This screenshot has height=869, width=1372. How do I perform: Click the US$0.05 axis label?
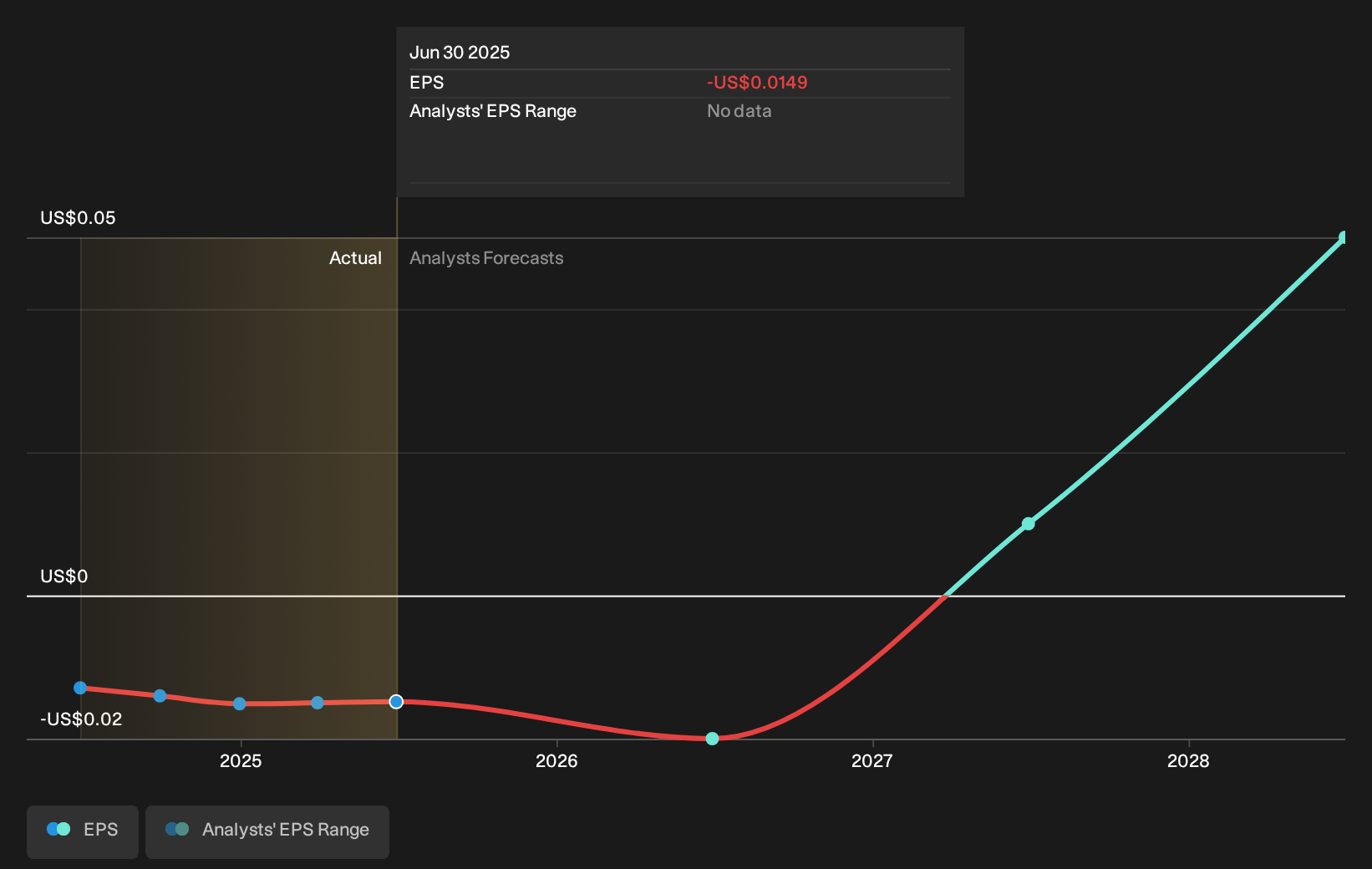(x=78, y=218)
